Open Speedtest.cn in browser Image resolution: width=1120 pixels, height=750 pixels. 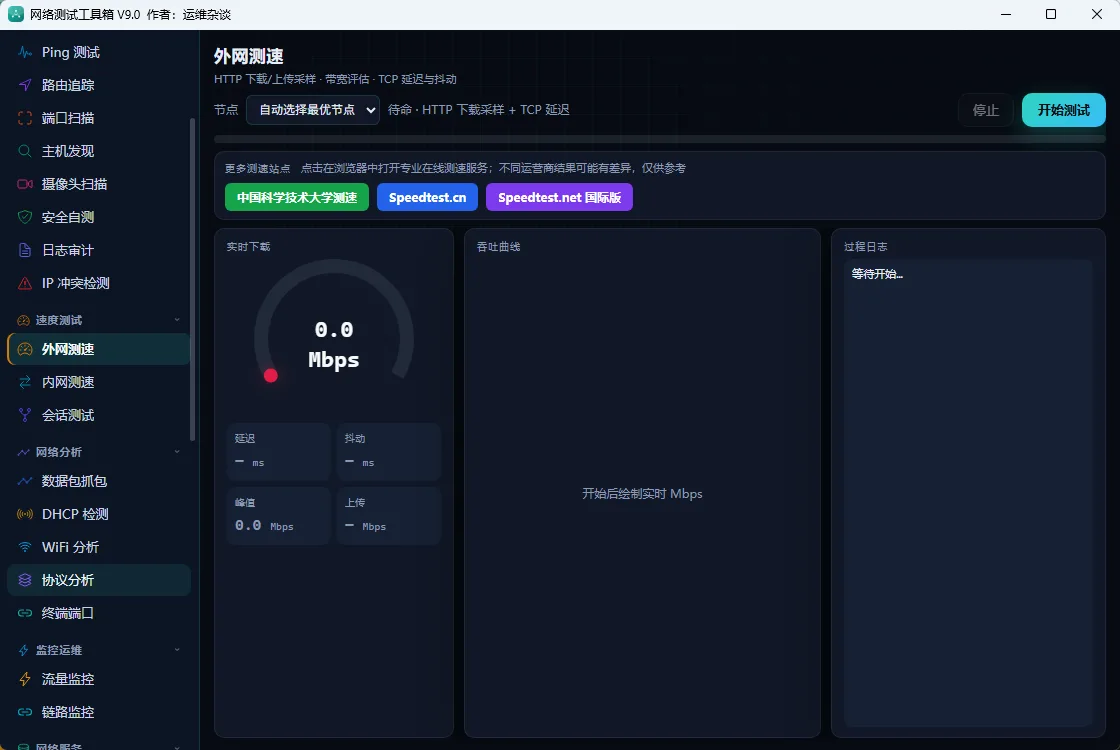coord(427,197)
